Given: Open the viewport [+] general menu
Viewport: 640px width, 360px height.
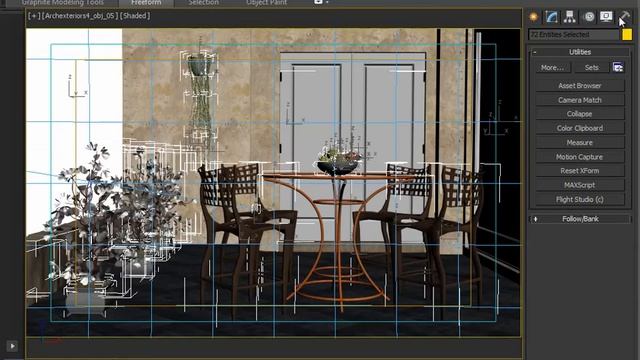Looking at the screenshot, I should [x=34, y=16].
